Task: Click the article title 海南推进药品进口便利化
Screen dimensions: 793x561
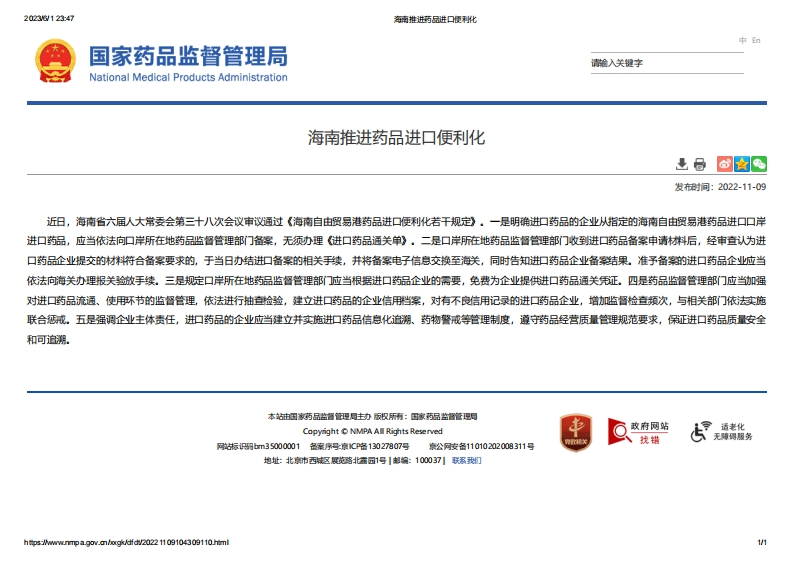Action: point(396,137)
